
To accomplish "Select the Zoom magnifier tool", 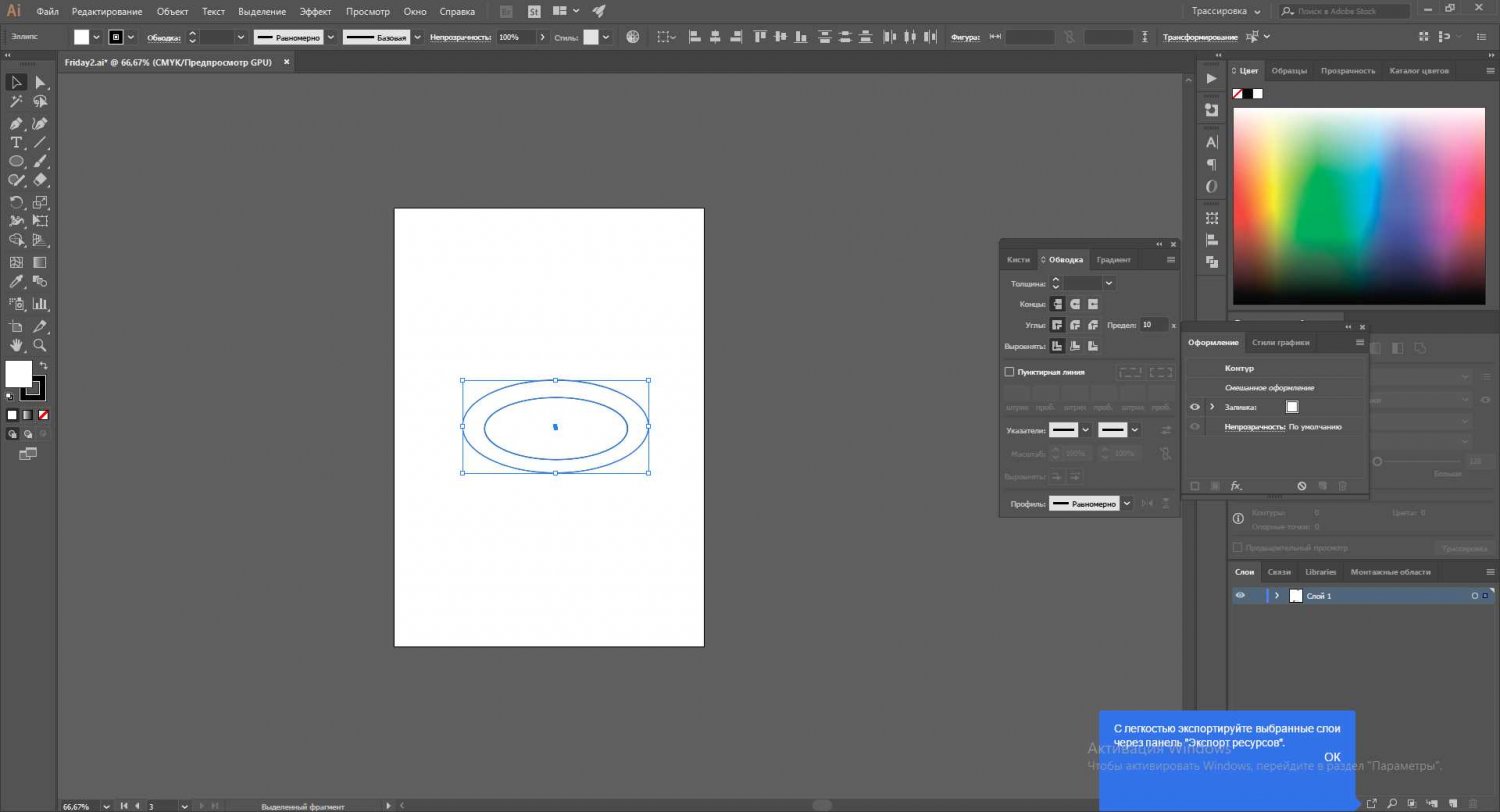I will (x=41, y=345).
